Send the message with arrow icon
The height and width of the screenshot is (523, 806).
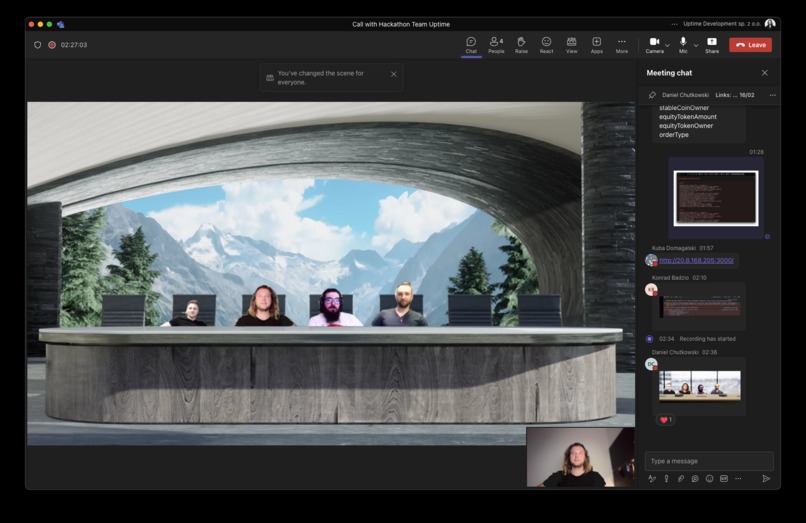(x=766, y=479)
